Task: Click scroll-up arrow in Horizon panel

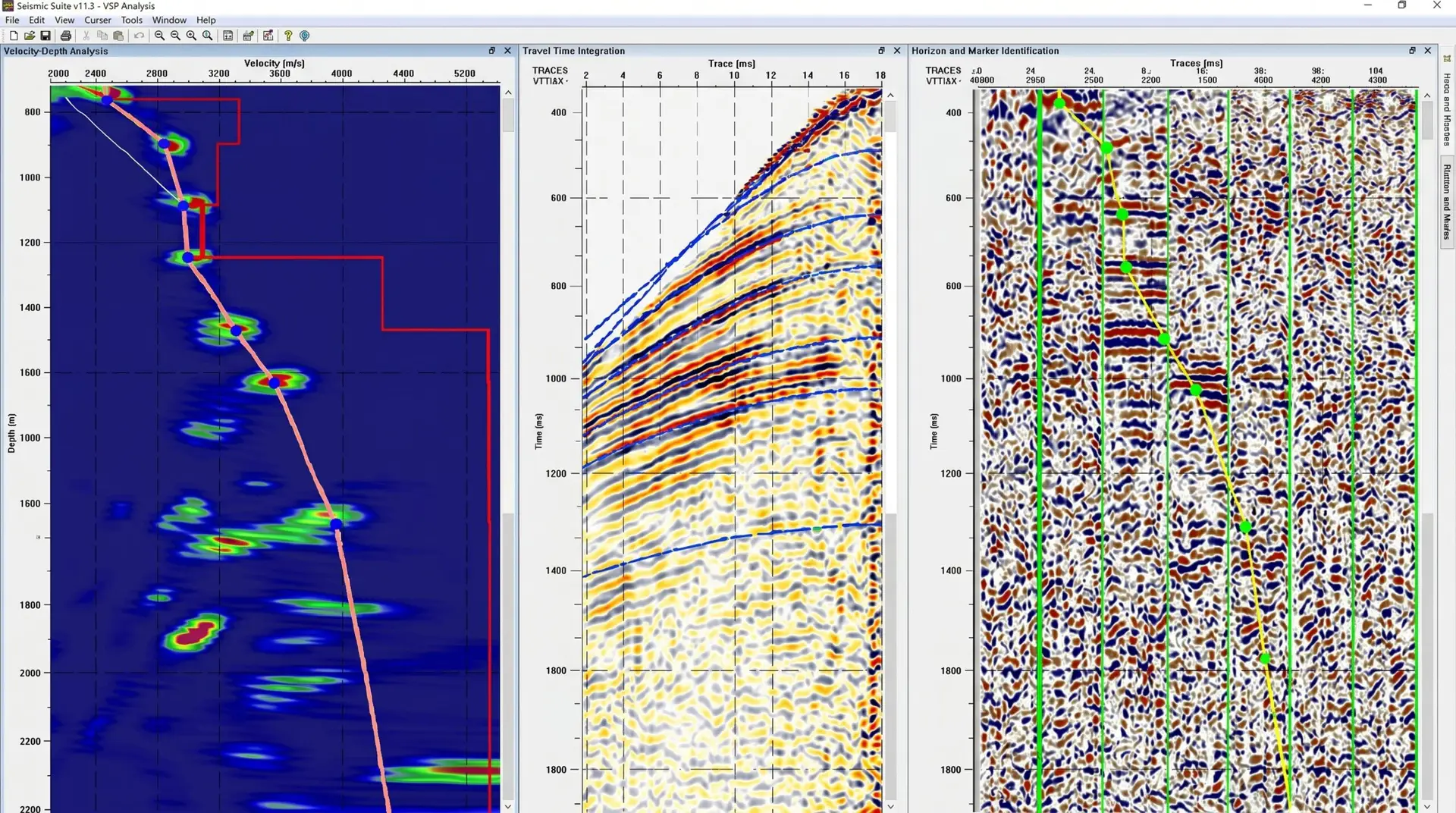Action: 1427,96
